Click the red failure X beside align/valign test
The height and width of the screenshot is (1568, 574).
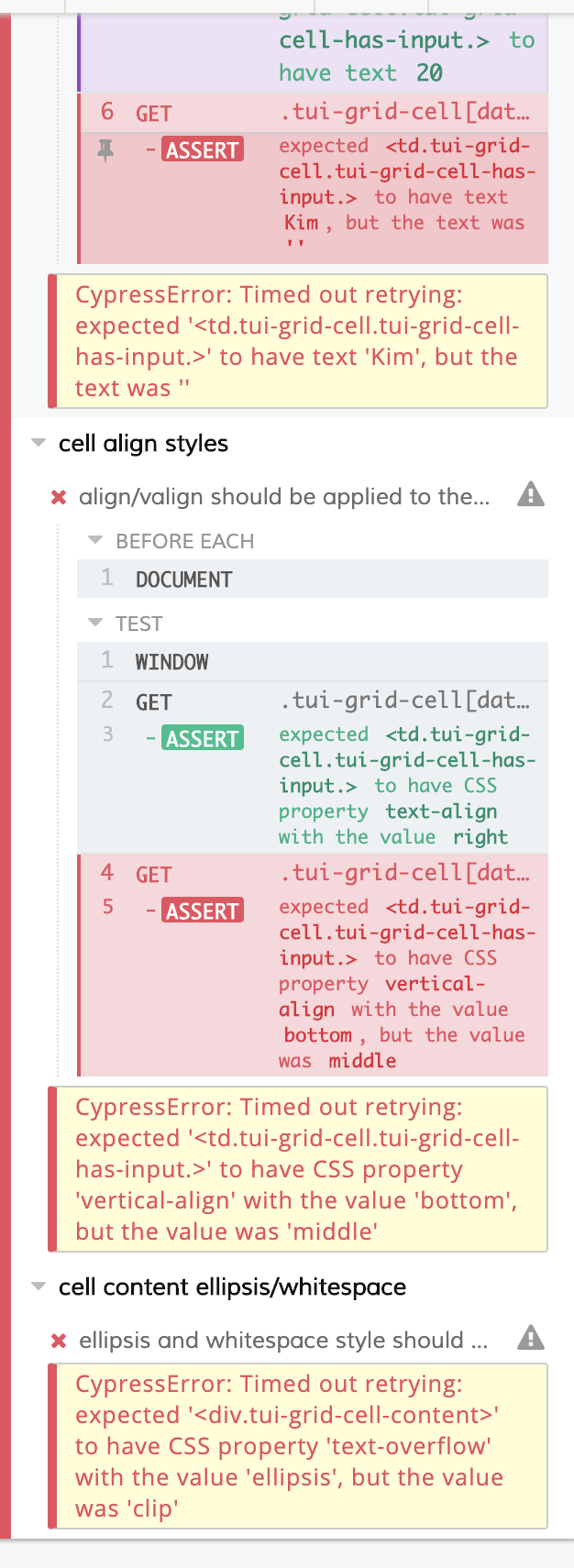[59, 496]
